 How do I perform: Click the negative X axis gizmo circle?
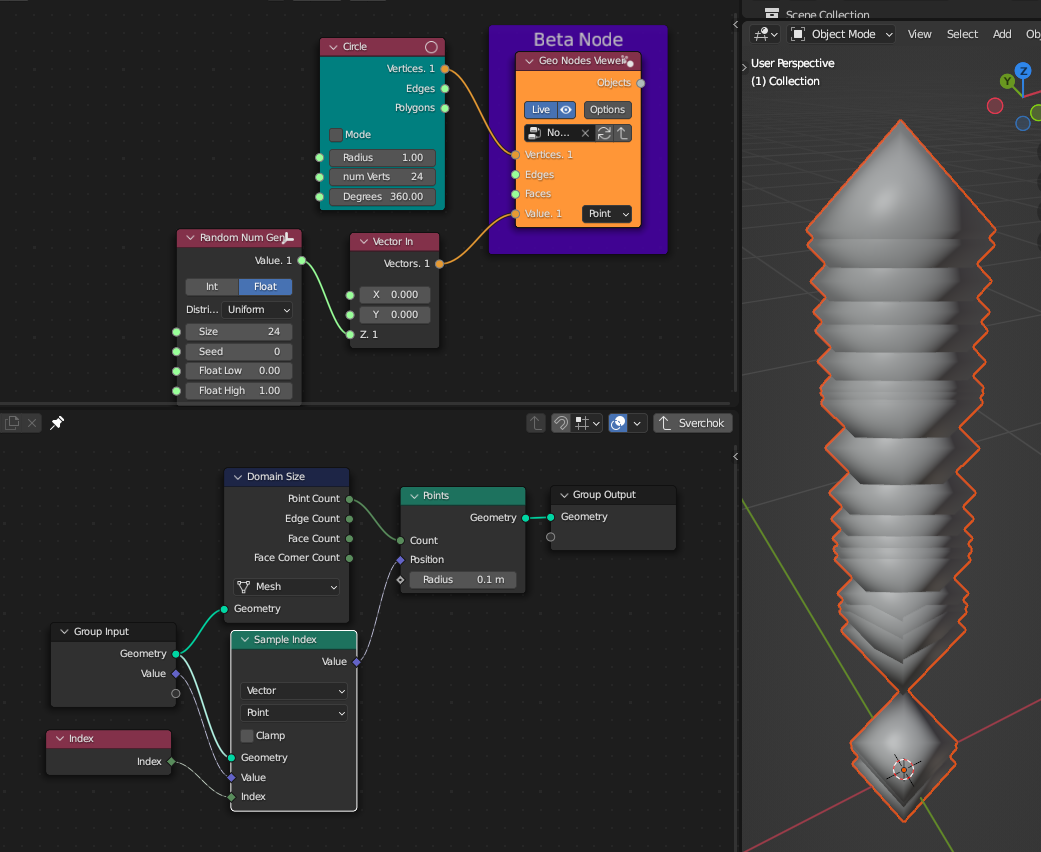995,106
